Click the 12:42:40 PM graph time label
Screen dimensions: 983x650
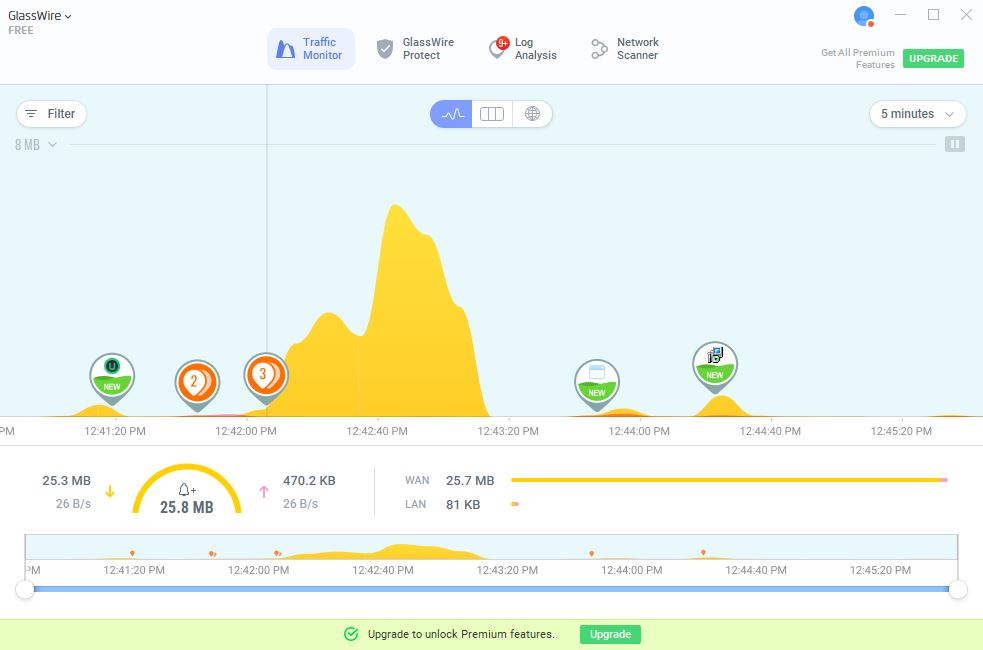(x=377, y=431)
